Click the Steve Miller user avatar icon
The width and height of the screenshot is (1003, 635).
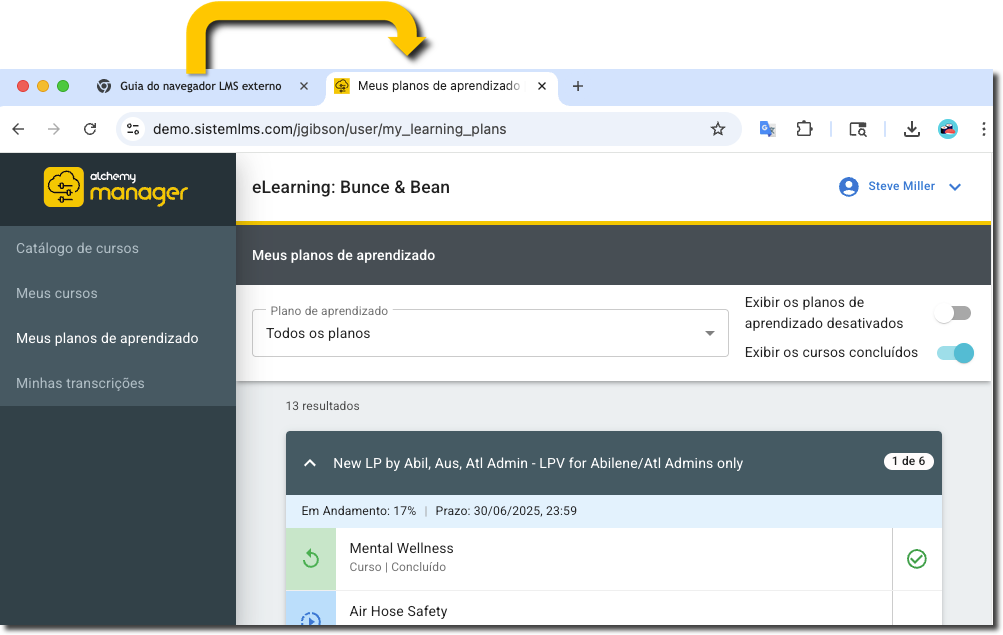(849, 187)
